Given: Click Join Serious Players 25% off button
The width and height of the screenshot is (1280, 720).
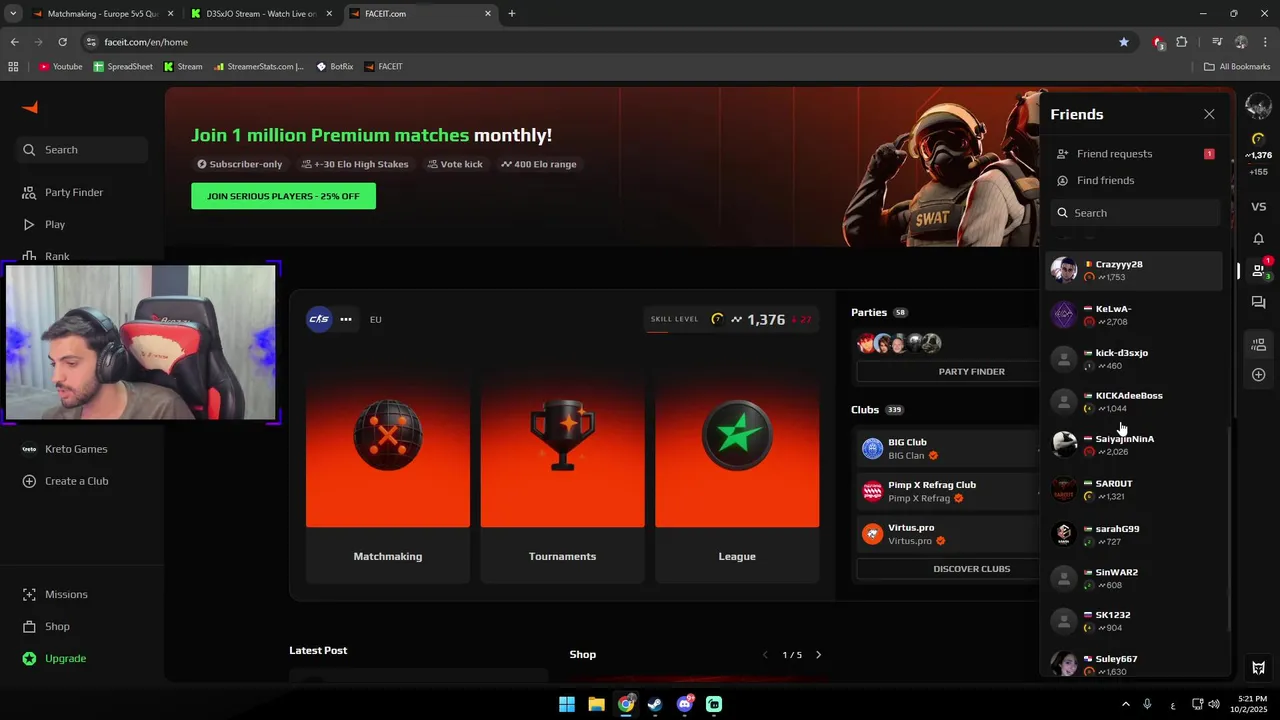Looking at the screenshot, I should coord(283,196).
